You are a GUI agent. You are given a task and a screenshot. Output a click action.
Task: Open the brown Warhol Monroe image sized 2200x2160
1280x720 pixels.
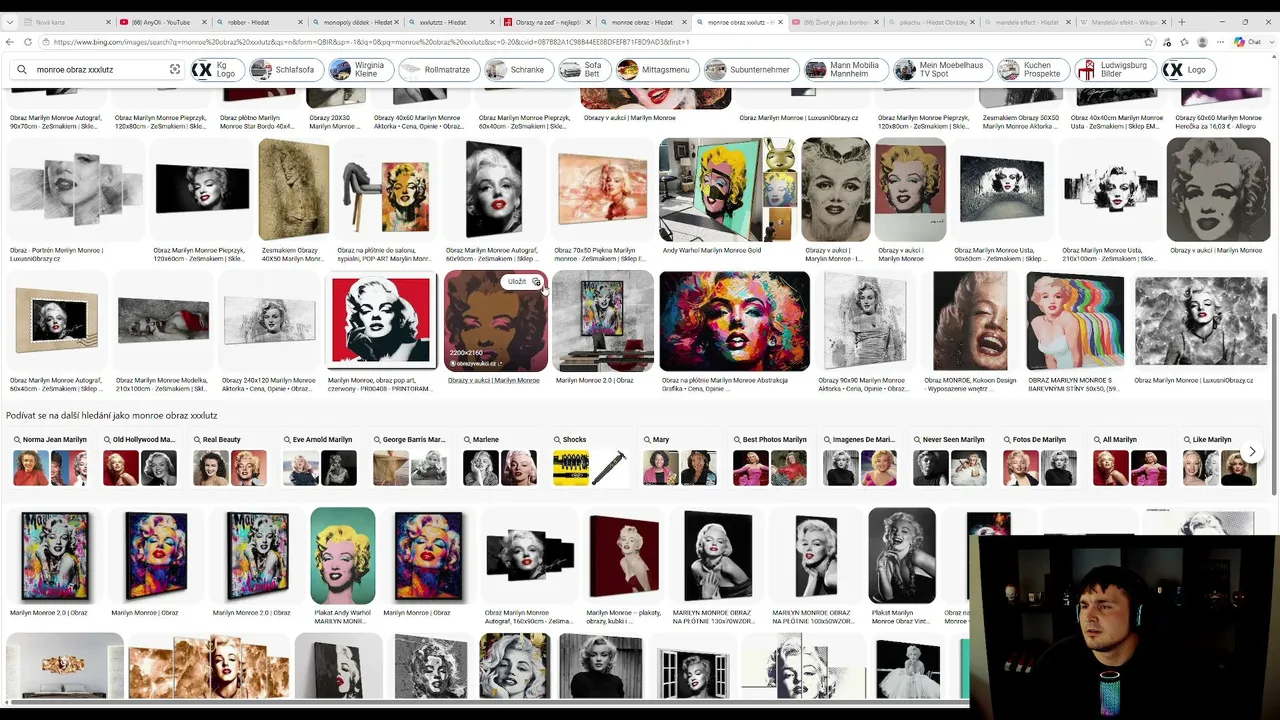click(495, 321)
